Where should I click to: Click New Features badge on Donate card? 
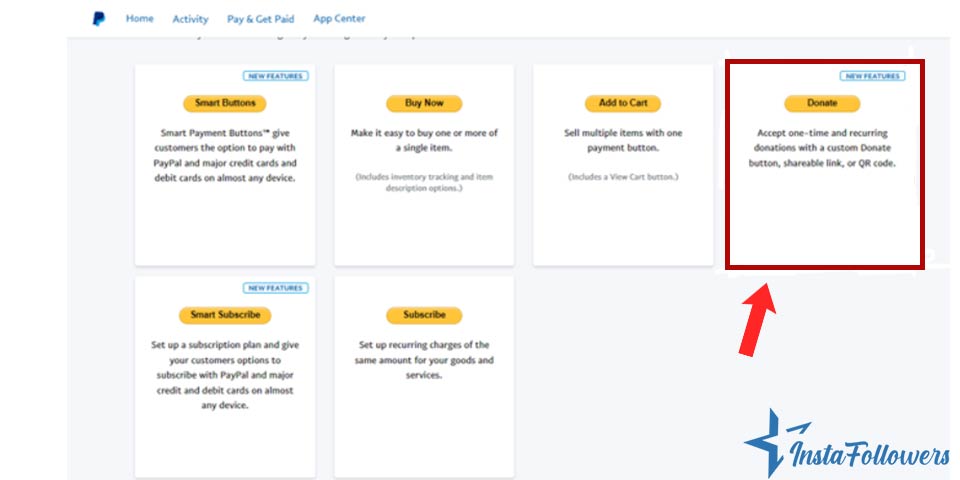pyautogui.click(x=872, y=76)
